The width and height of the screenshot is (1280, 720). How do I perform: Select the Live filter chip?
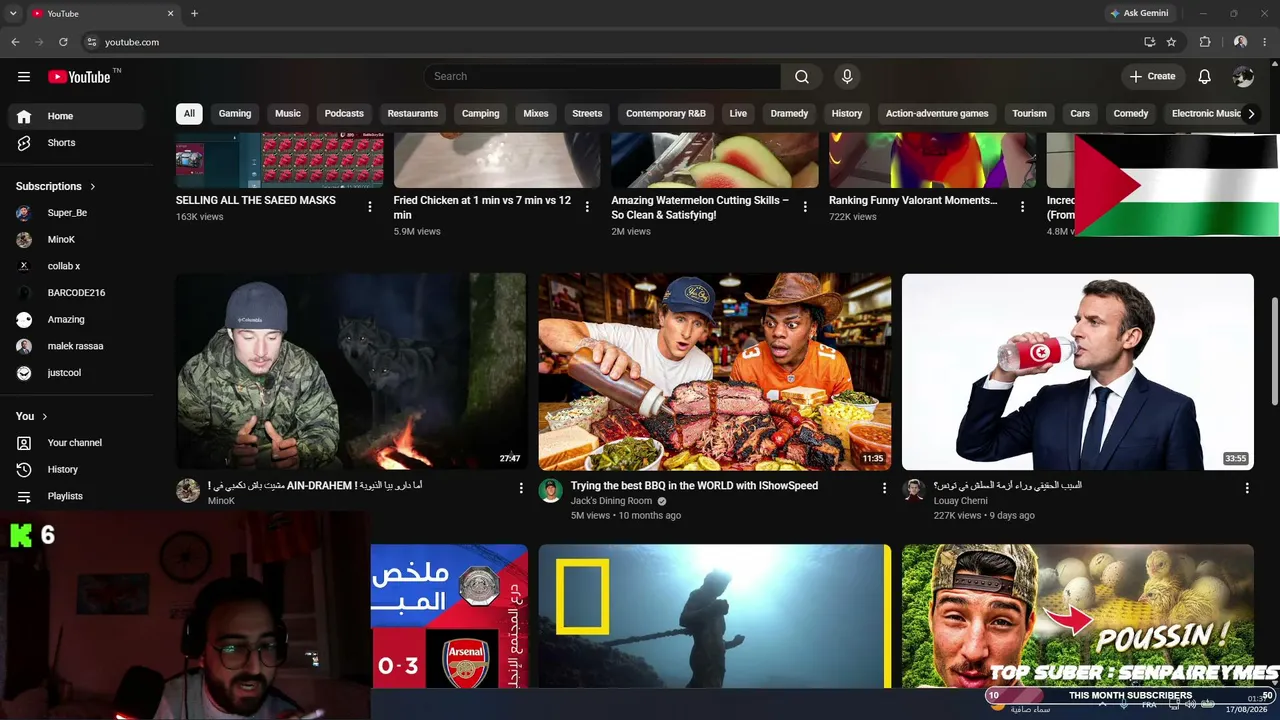[x=738, y=114]
